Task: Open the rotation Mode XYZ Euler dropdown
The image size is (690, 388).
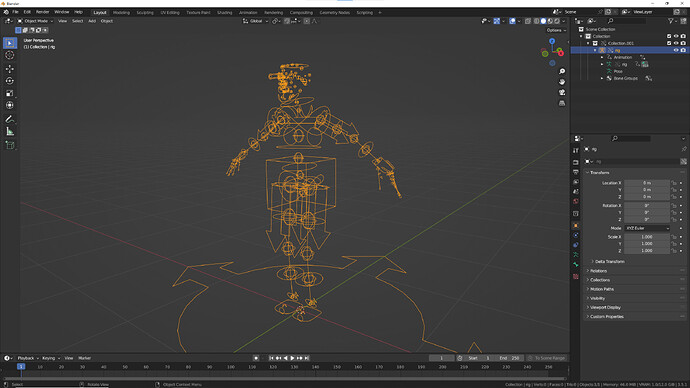Action: (x=647, y=228)
